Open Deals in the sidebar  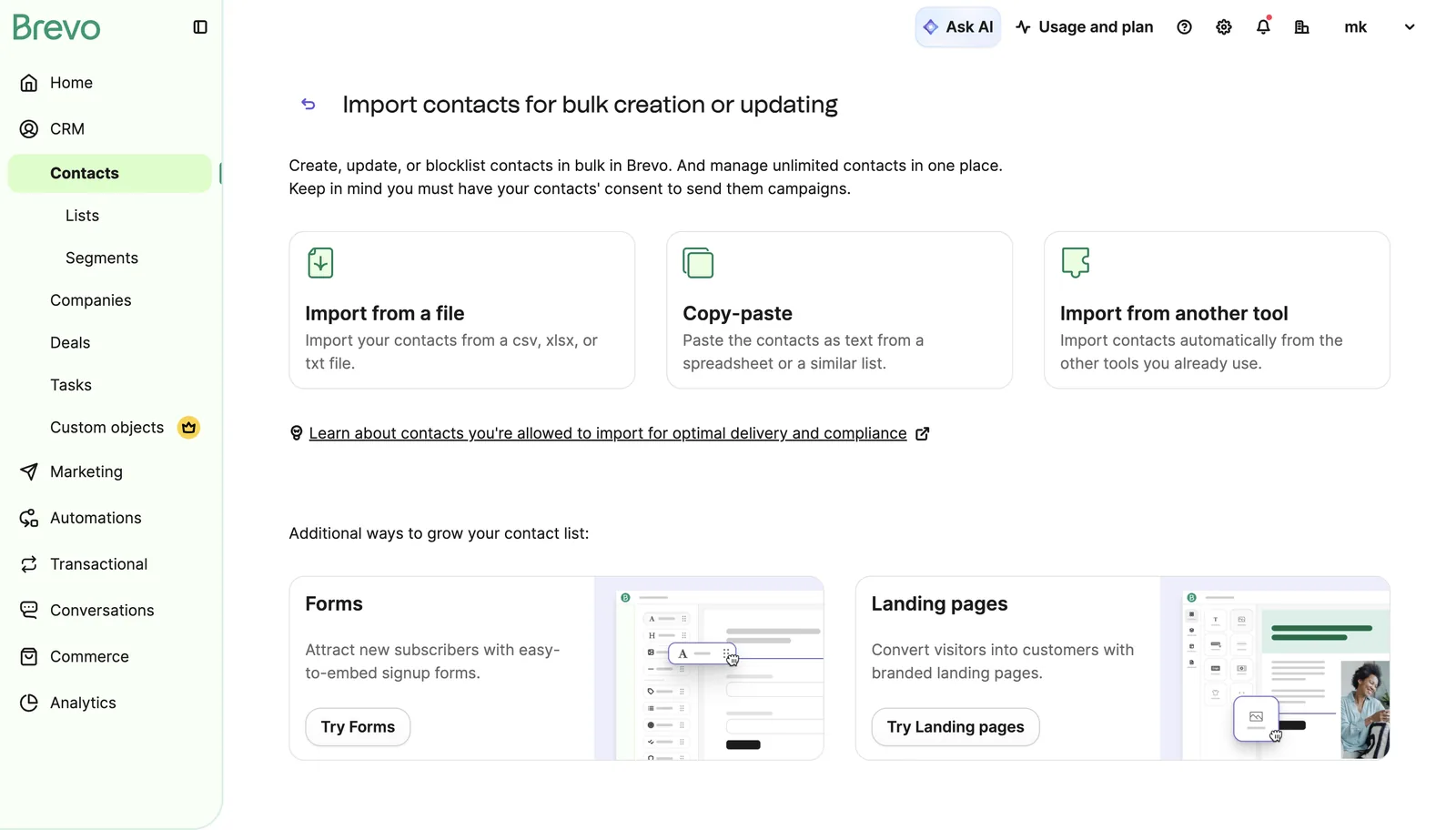click(70, 343)
